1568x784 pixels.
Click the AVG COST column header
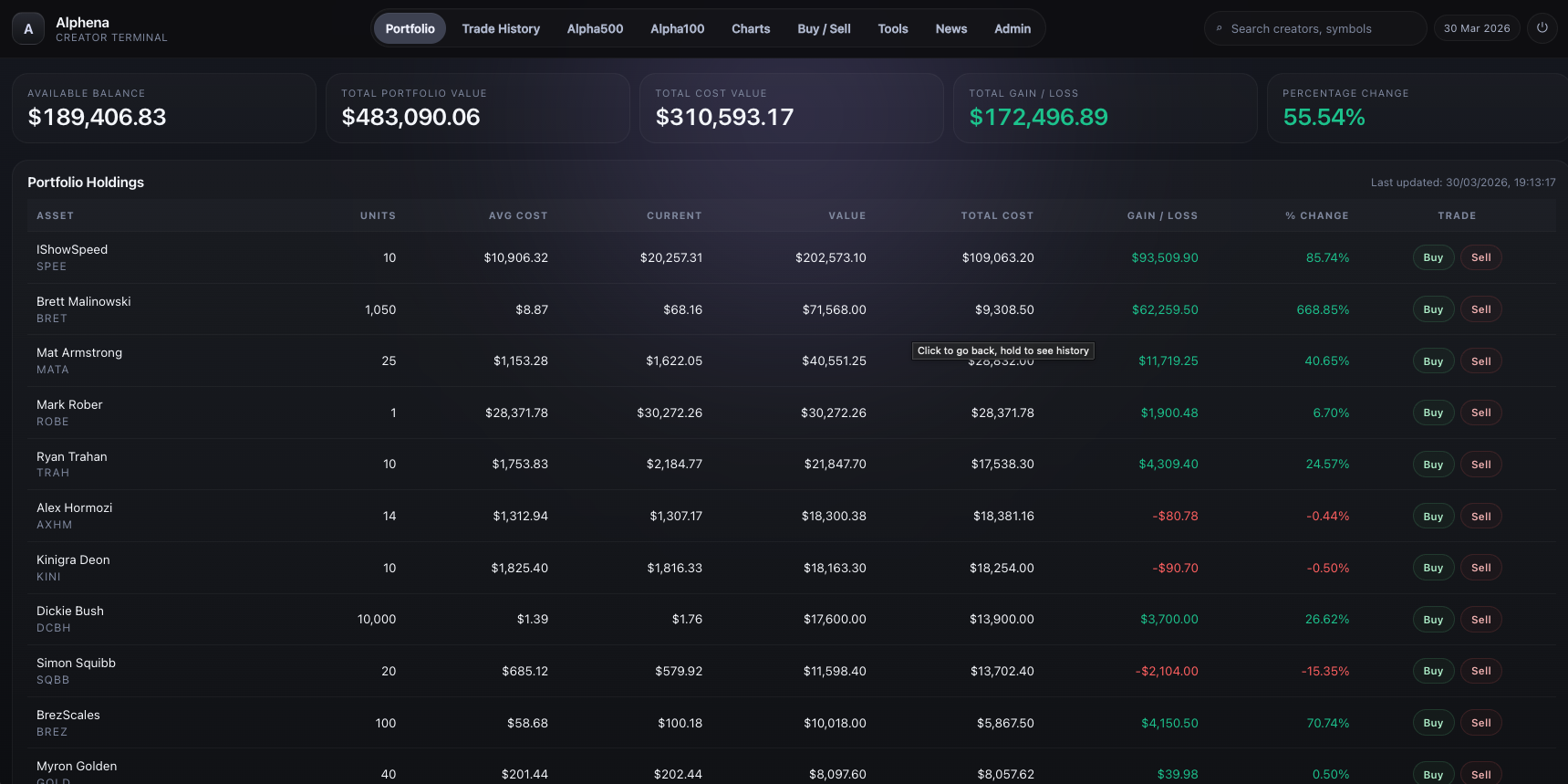click(x=518, y=216)
